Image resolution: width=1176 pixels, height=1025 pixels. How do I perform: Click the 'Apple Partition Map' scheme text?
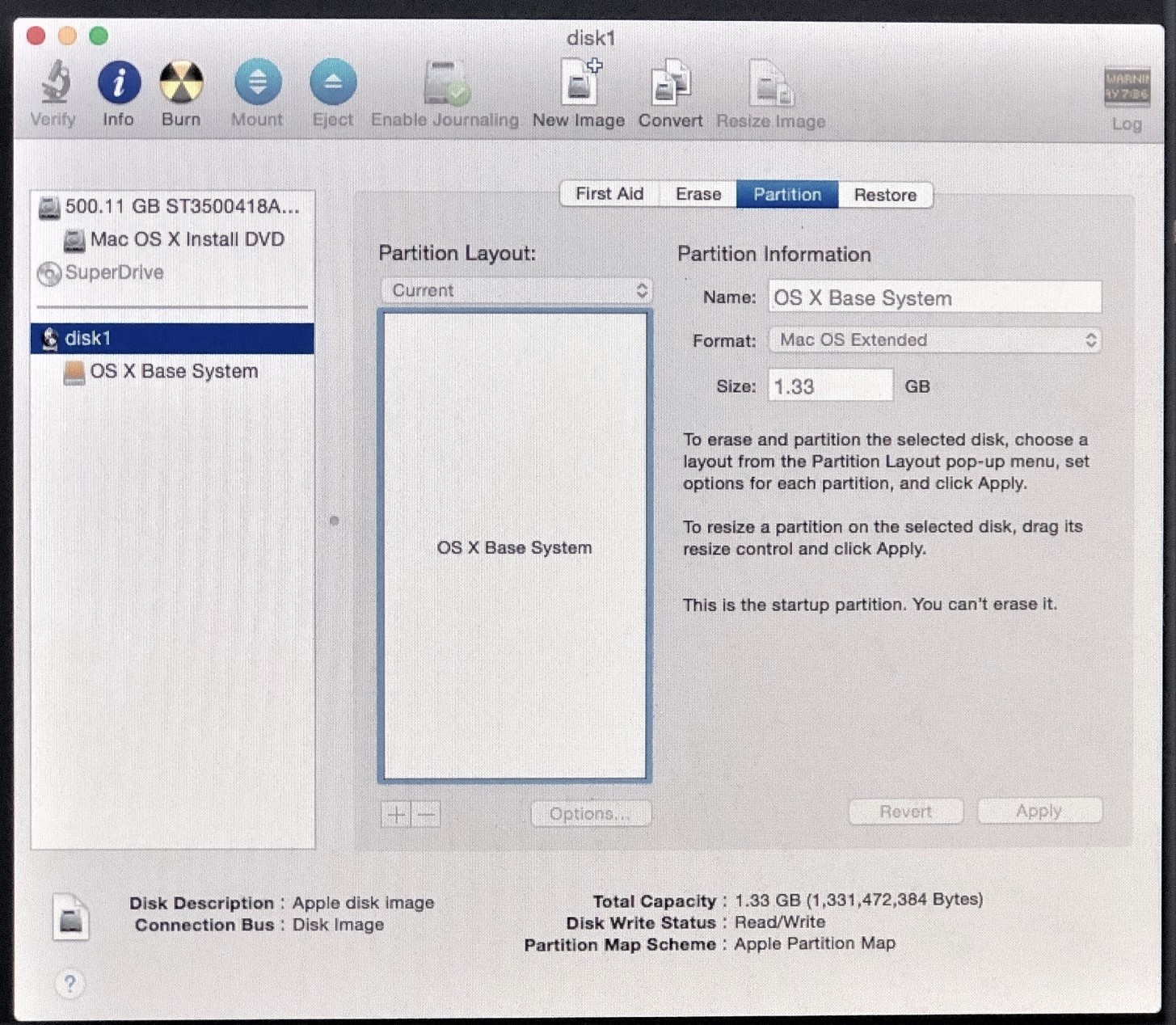click(x=815, y=943)
